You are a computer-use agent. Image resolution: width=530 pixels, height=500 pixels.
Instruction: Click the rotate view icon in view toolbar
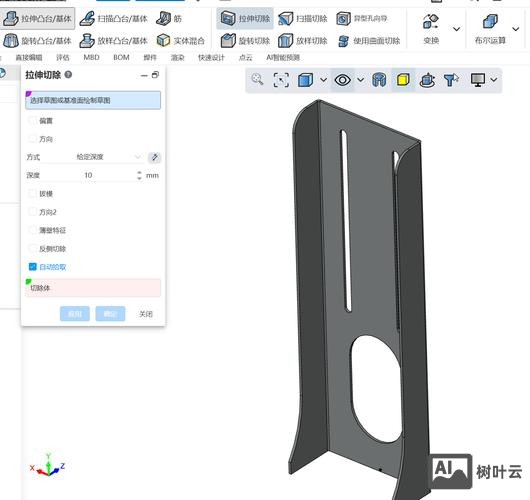click(x=427, y=80)
